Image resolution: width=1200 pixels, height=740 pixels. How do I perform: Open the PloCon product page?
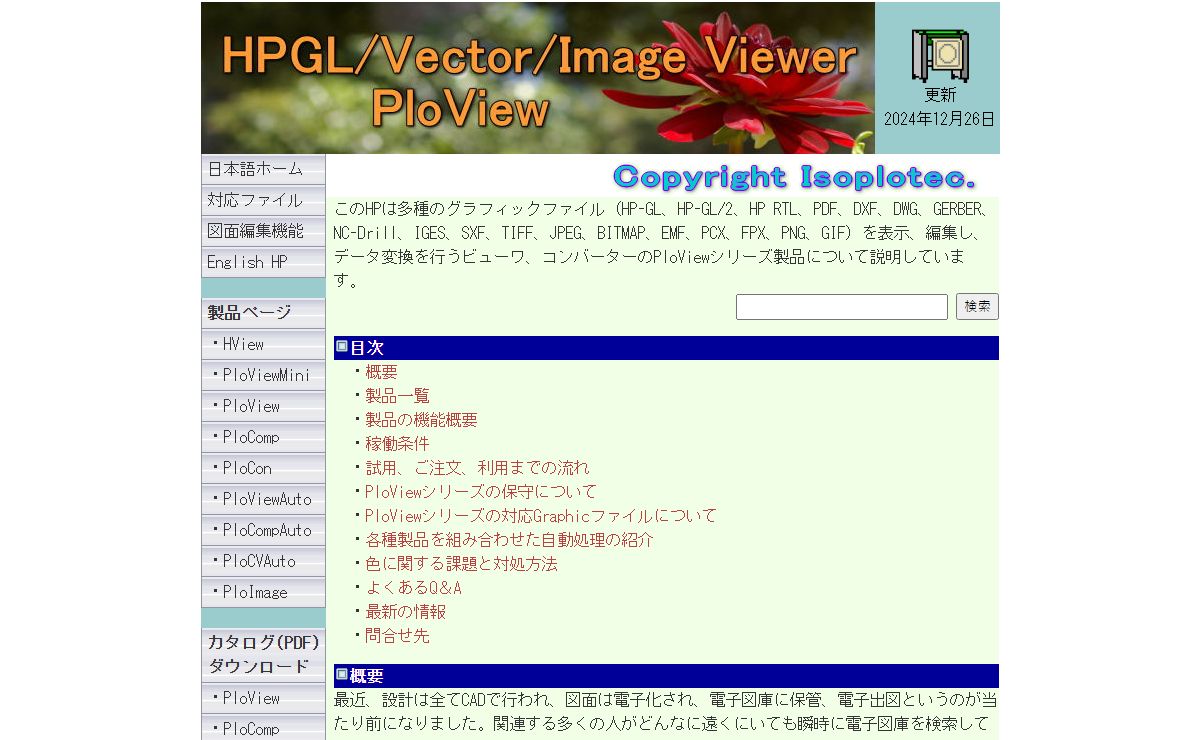pyautogui.click(x=263, y=468)
